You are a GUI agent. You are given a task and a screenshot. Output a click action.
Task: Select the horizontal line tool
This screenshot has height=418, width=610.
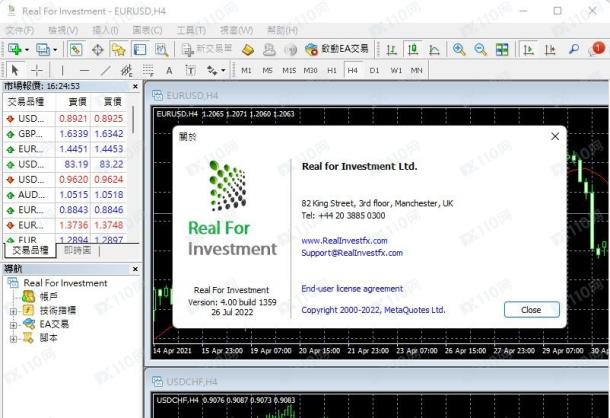click(x=84, y=70)
